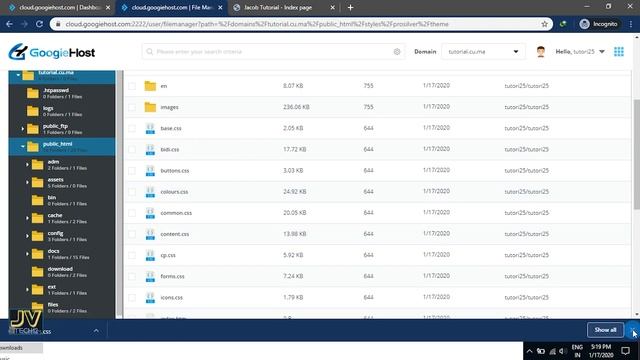The image size is (640, 360).
Task: Open the GoogieHost logo home link
Action: point(52,52)
